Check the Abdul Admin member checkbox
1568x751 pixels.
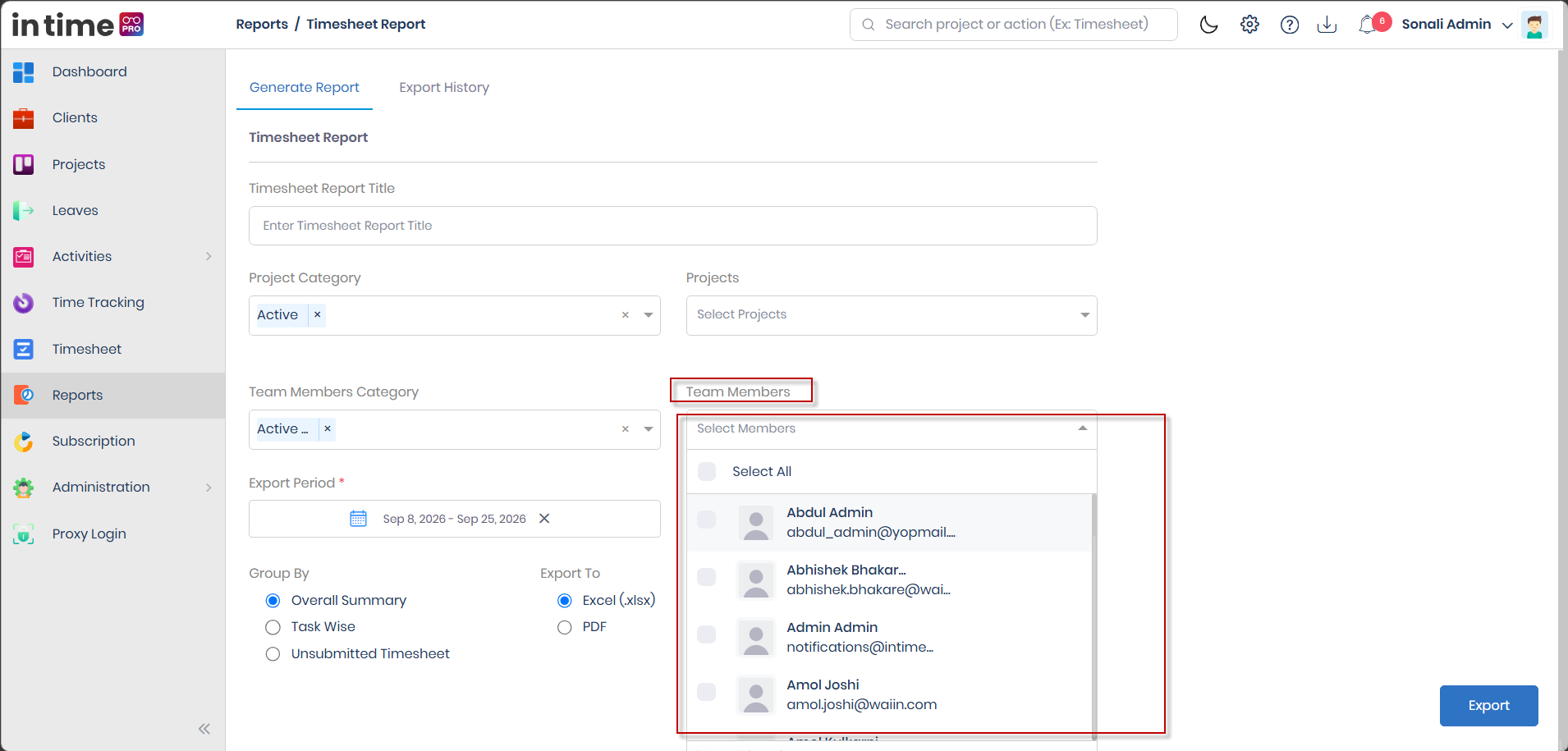click(x=707, y=520)
